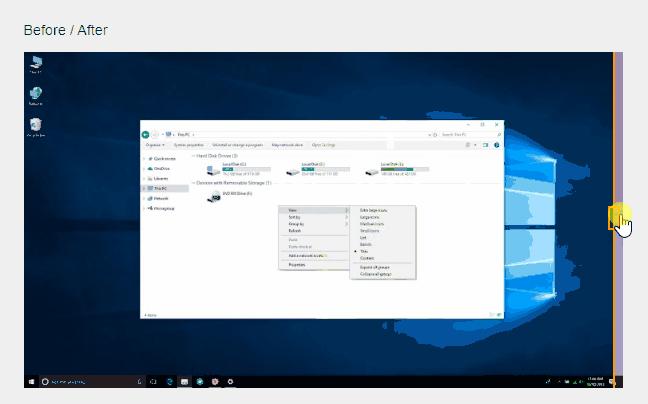The image size is (648, 404).
Task: Open Task View on the taskbar
Action: pyautogui.click(x=153, y=382)
